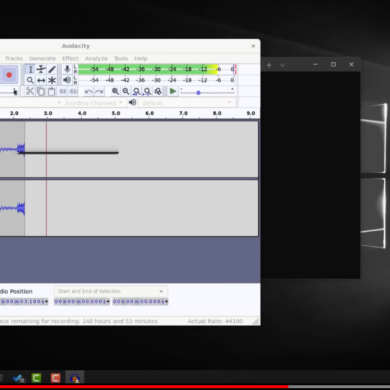Click the playback level meter bar
Viewport: 390px width, 390px height.
(x=157, y=80)
